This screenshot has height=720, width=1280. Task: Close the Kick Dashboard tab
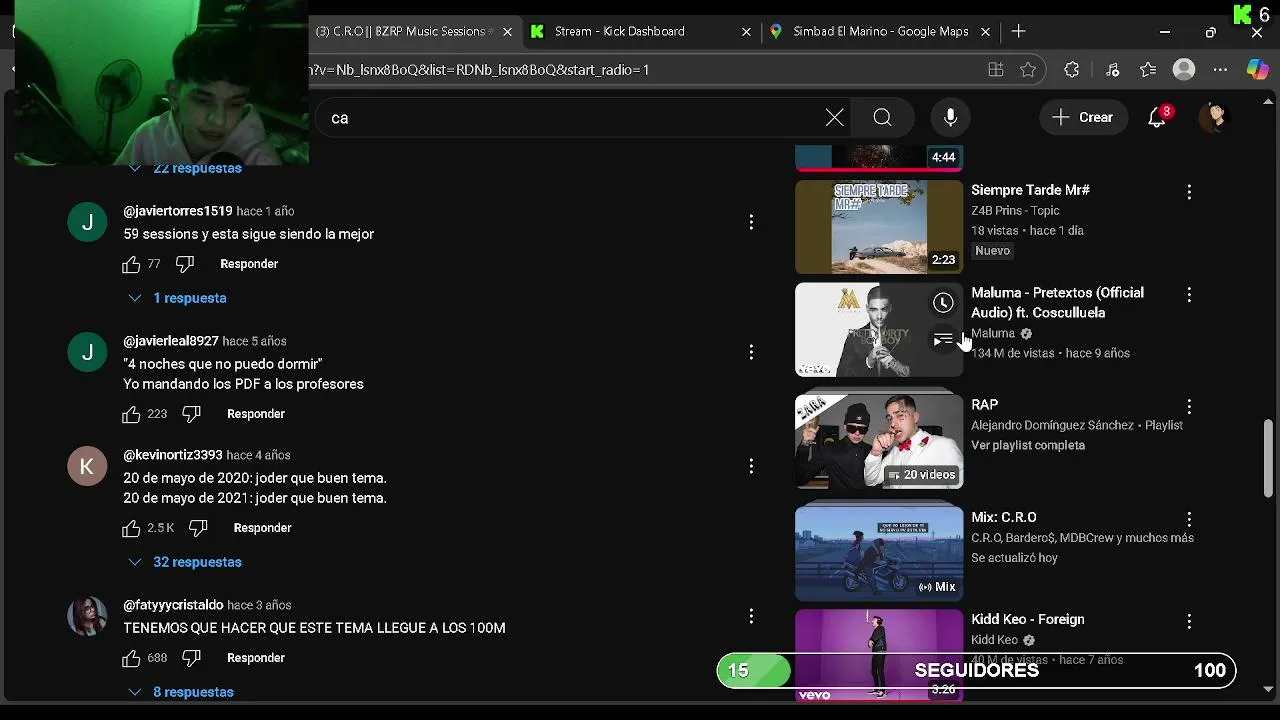[x=746, y=32]
